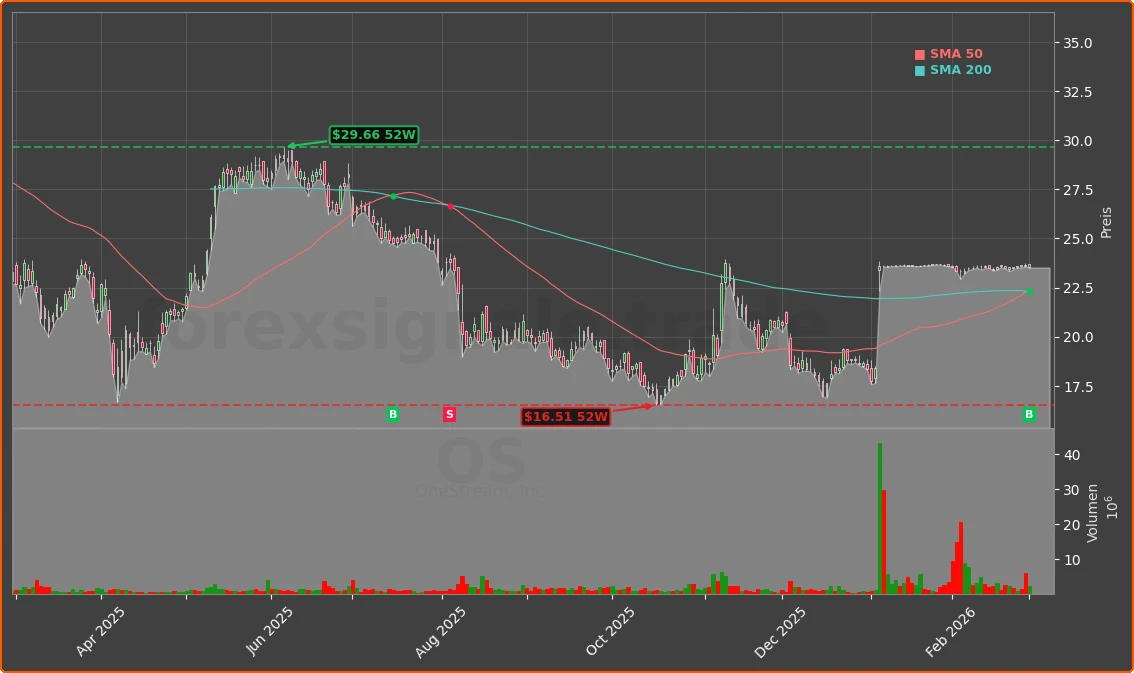The image size is (1134, 673).
Task: Expand the $29.66 52W high label
Action: pos(373,134)
